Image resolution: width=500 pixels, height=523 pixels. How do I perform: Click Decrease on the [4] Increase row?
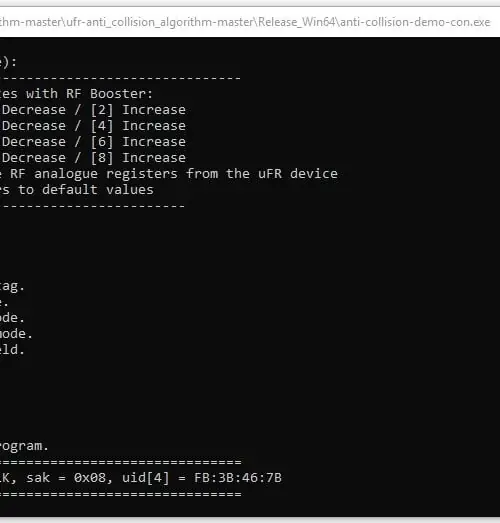point(34,126)
